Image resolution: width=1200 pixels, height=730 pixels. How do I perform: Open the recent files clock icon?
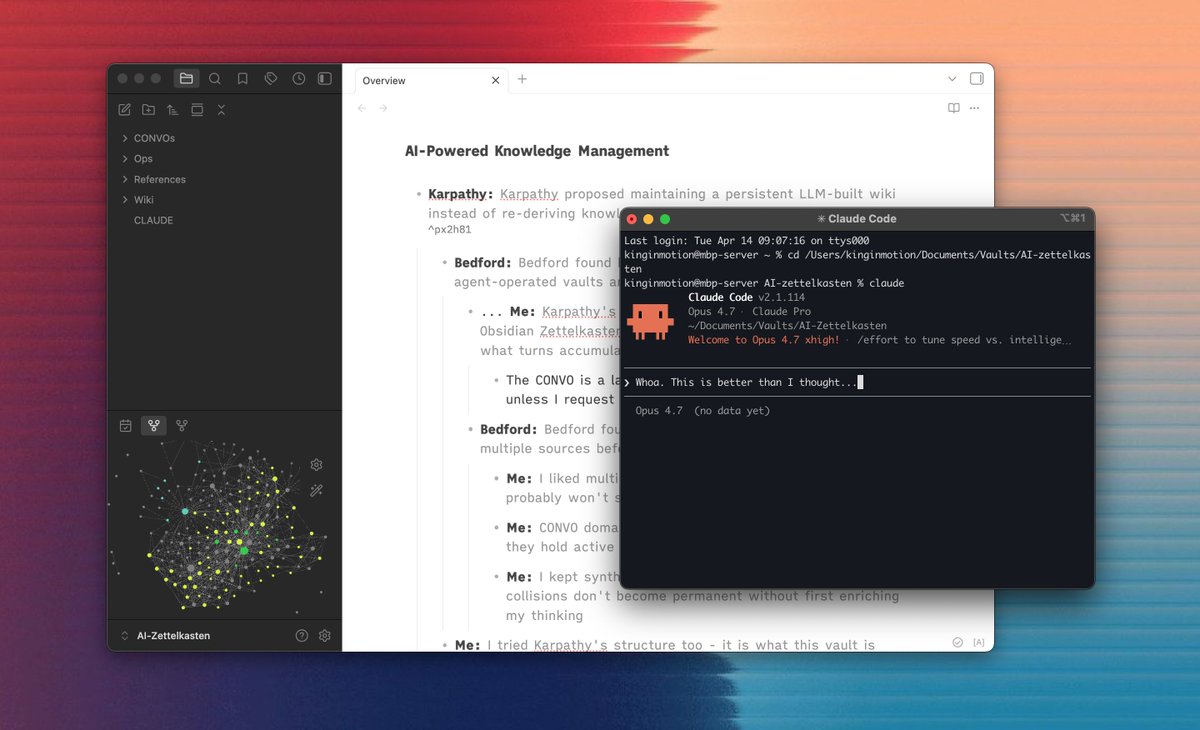299,78
